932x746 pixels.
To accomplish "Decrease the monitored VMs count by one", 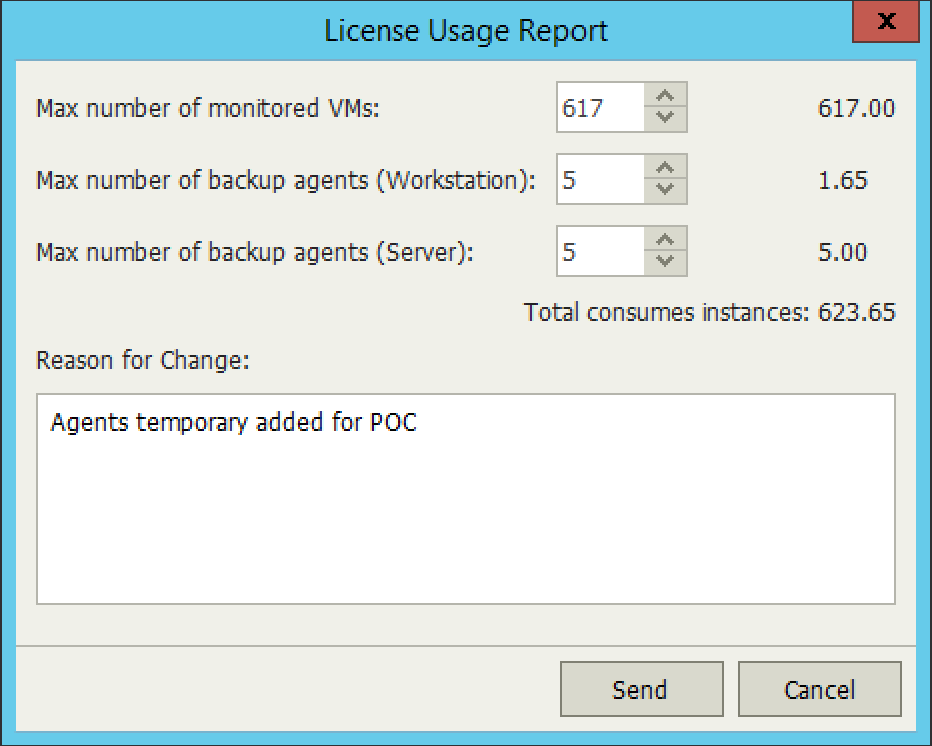I will coord(665,118).
